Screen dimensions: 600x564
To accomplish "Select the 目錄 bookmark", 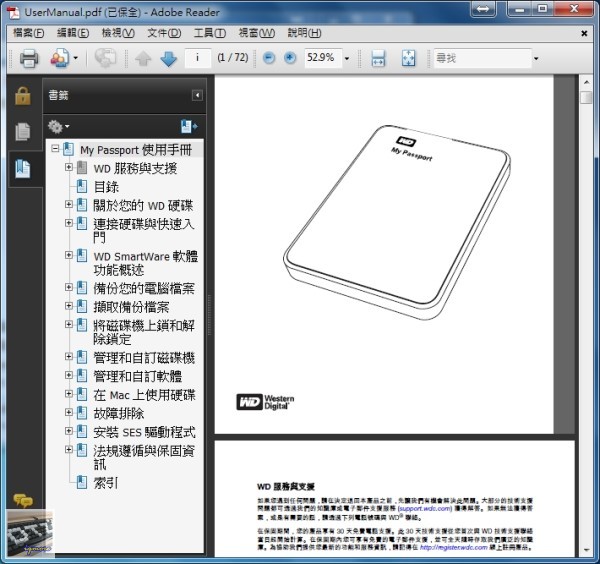I will pos(106,187).
